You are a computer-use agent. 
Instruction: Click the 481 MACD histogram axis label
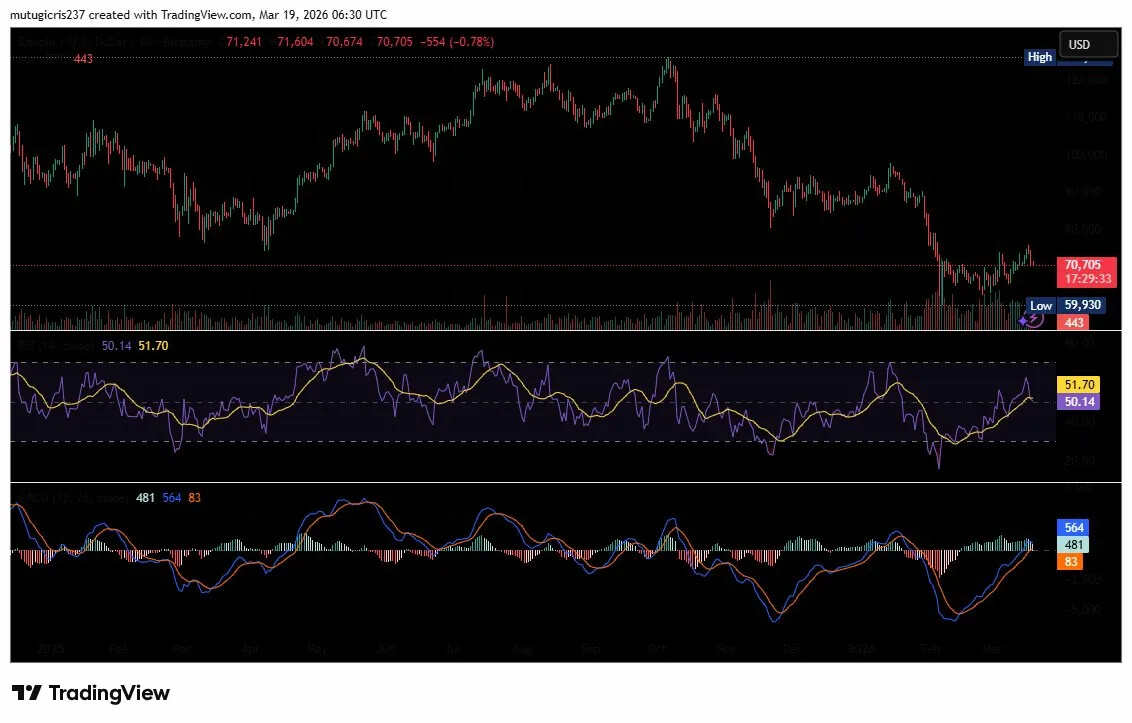1075,545
